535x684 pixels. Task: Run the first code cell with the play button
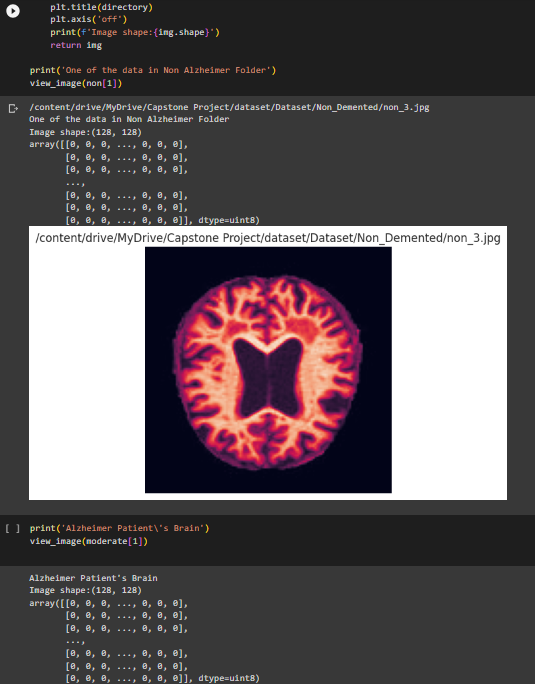(13, 11)
